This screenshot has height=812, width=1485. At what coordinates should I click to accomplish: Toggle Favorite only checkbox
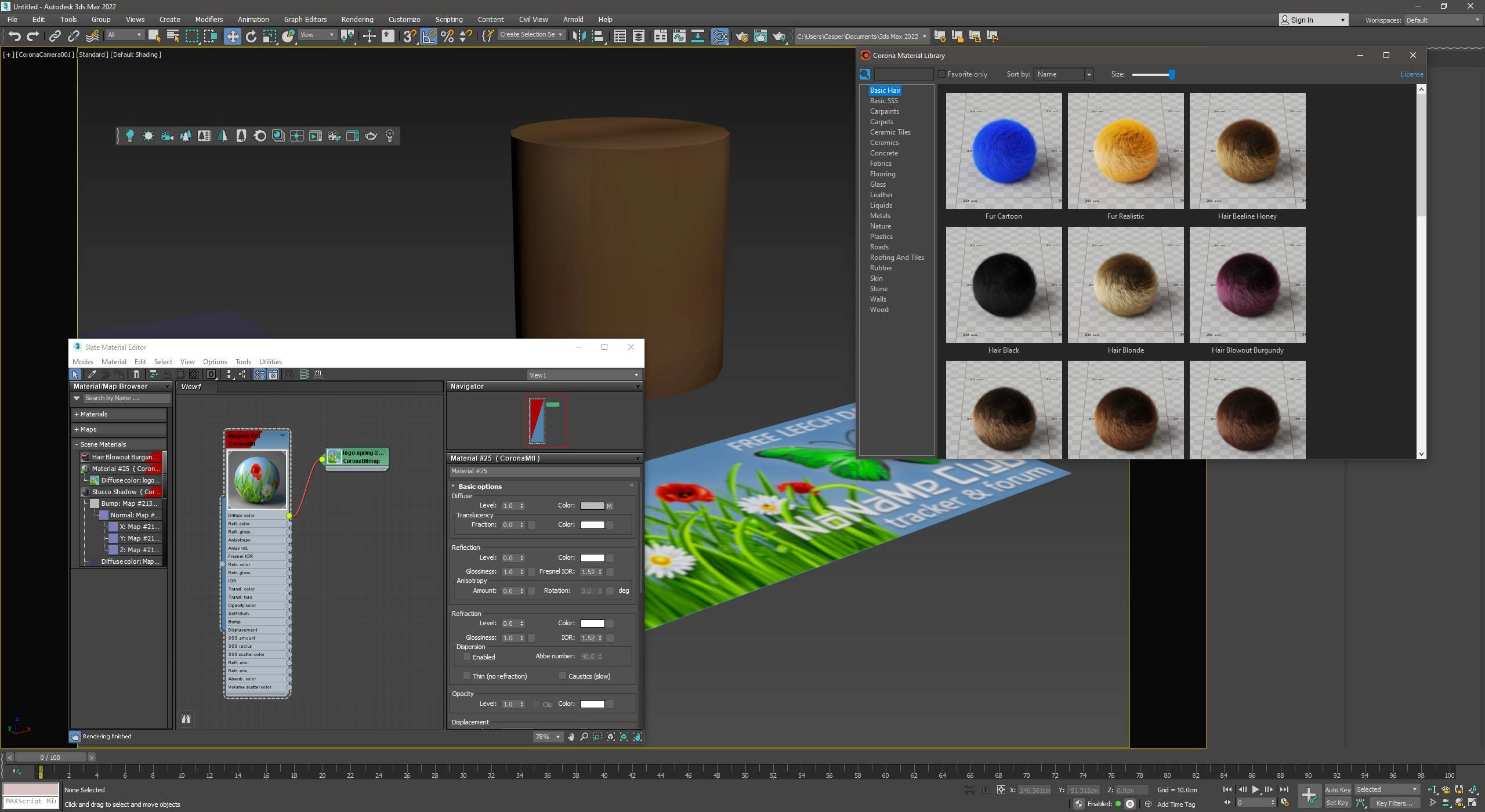tap(941, 74)
